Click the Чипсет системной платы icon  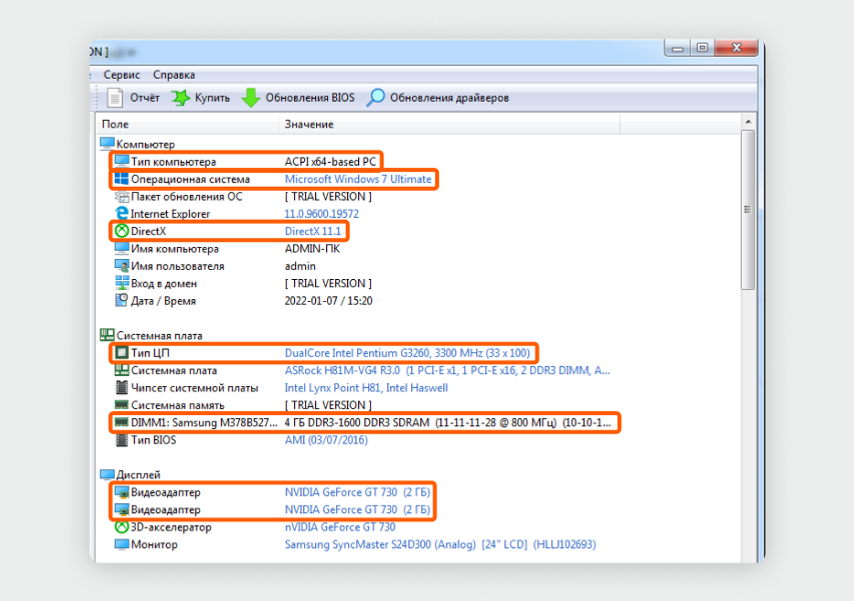121,387
